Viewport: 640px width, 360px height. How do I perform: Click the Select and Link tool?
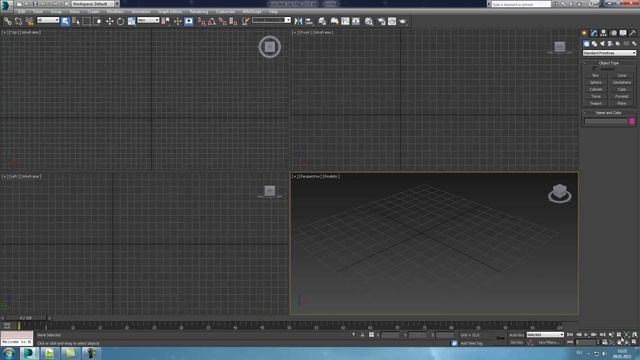click(7, 21)
